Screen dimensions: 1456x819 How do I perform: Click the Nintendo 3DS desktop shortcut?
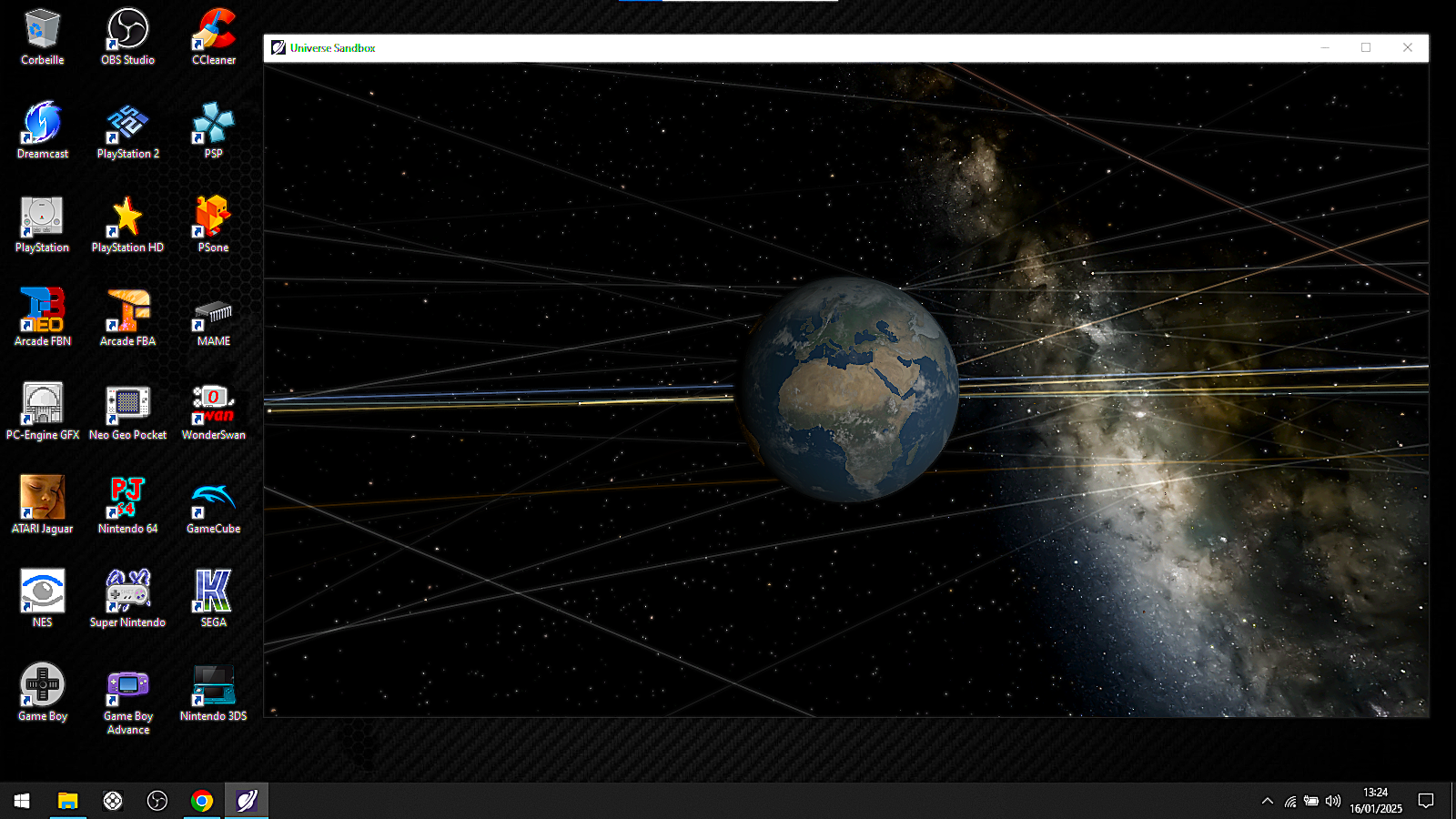tap(213, 693)
